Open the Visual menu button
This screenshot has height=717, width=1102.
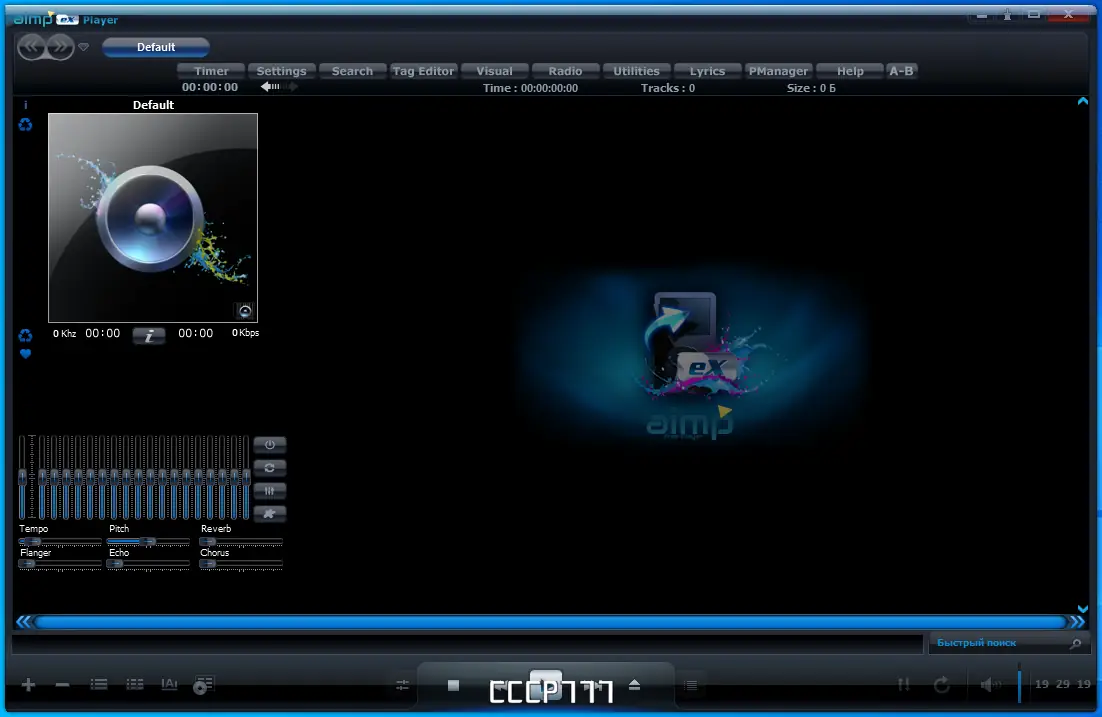[494, 71]
